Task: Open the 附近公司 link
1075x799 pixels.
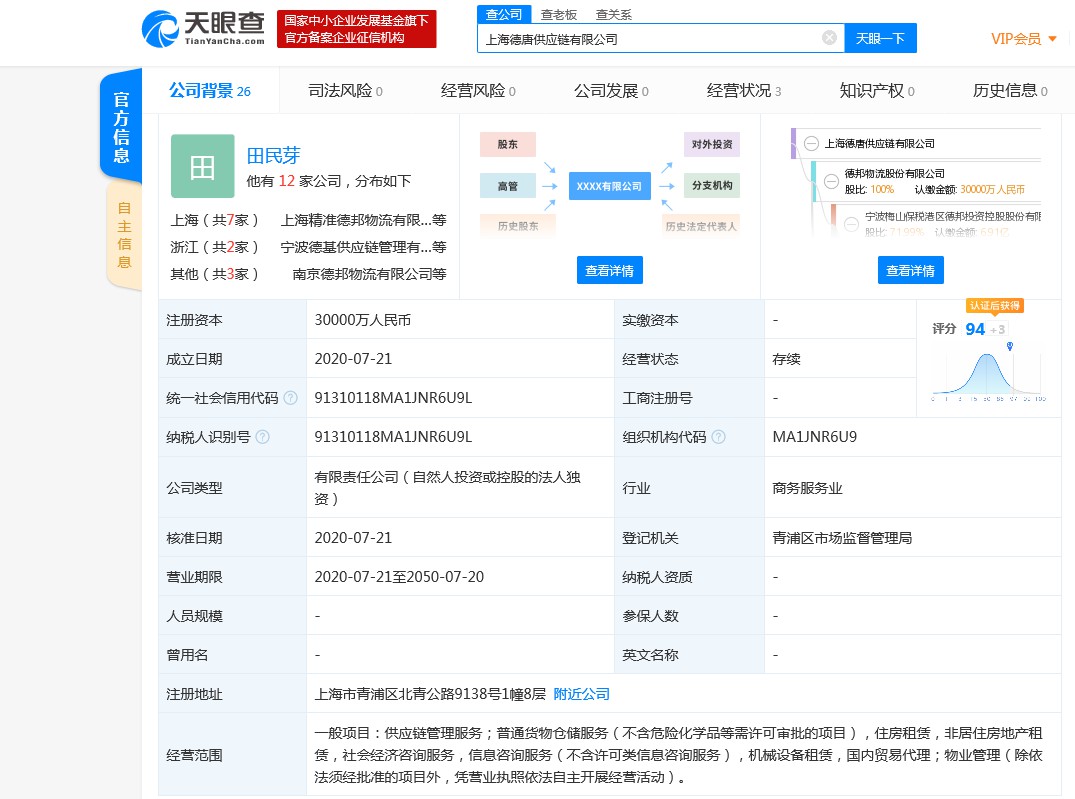Action: 581,694
